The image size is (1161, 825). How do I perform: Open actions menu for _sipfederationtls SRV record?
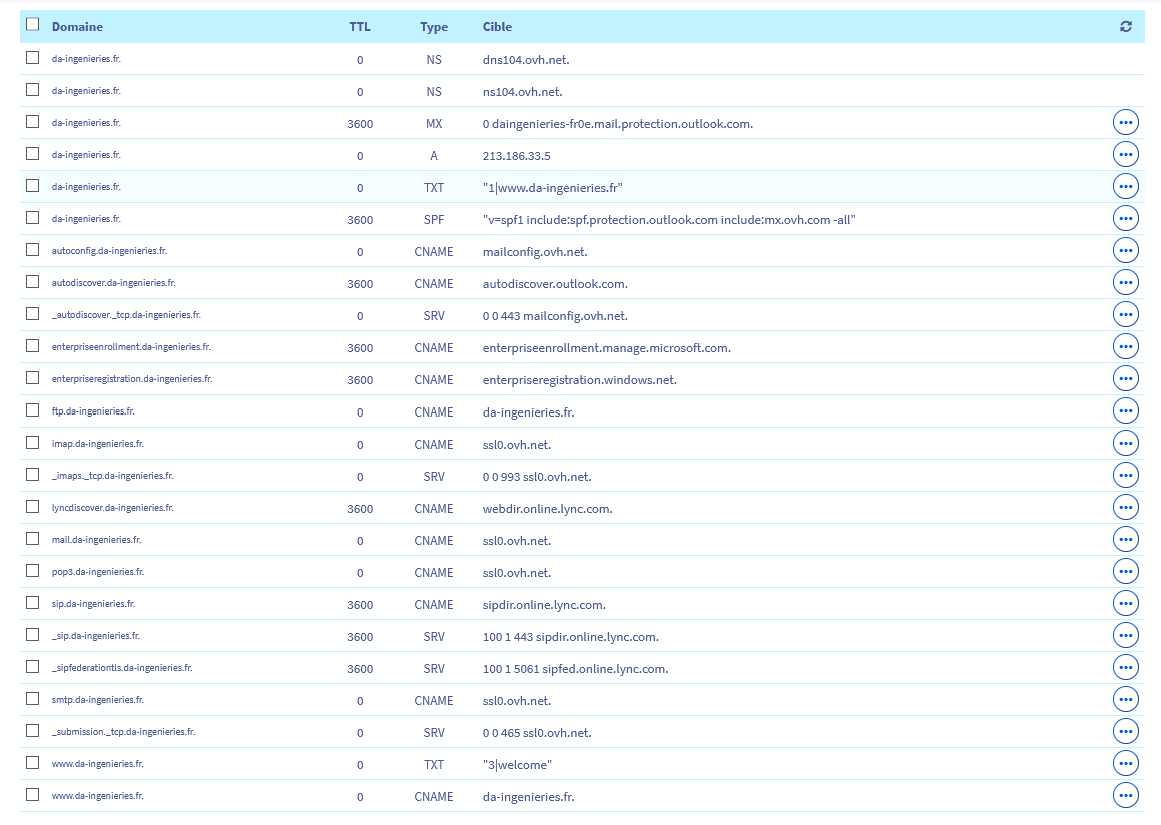pyautogui.click(x=1126, y=668)
